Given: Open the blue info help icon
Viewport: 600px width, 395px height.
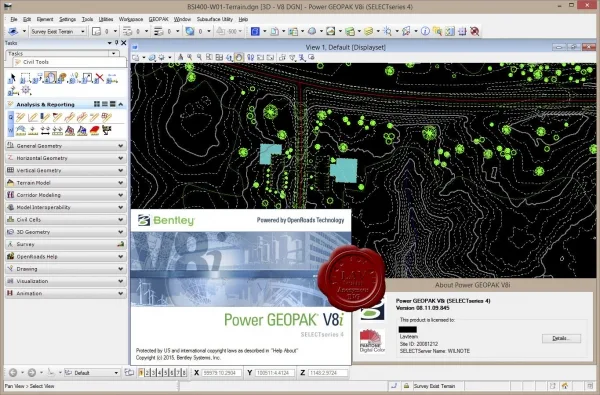Looking at the screenshot, I should pos(425,31).
